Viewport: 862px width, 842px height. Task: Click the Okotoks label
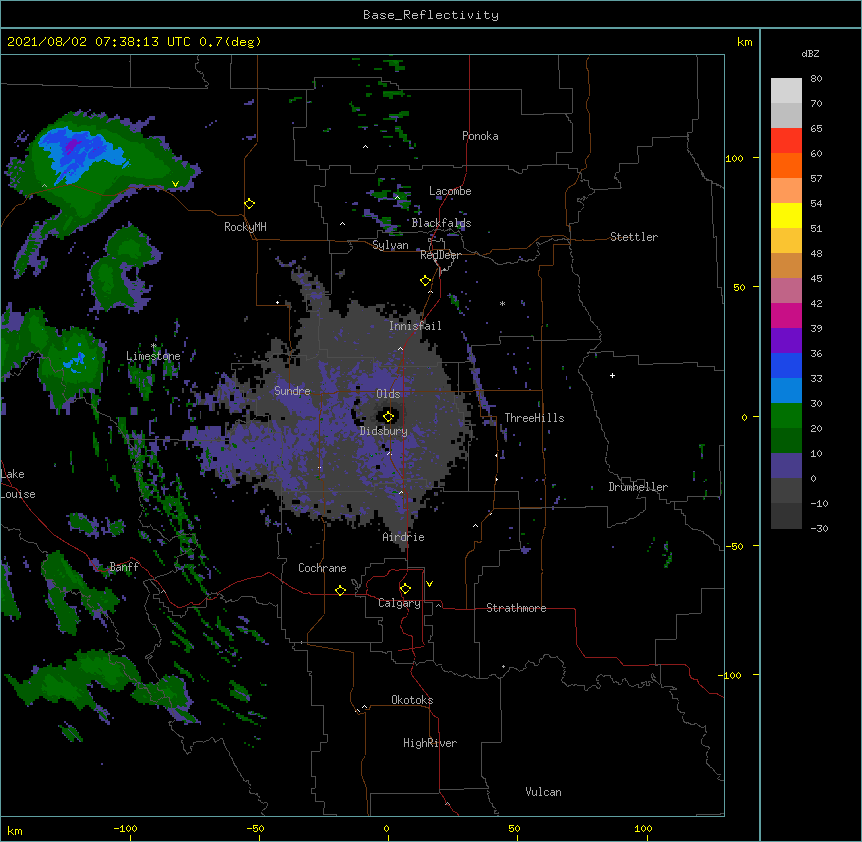(412, 700)
